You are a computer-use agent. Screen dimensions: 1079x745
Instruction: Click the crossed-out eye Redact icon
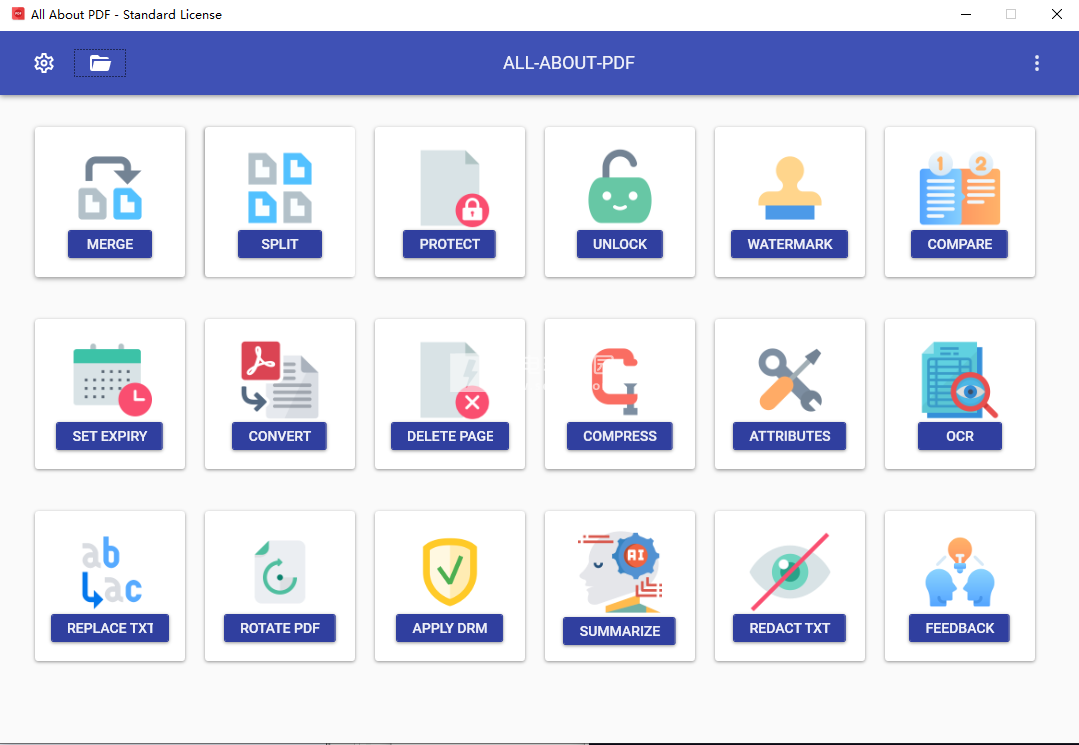click(790, 570)
